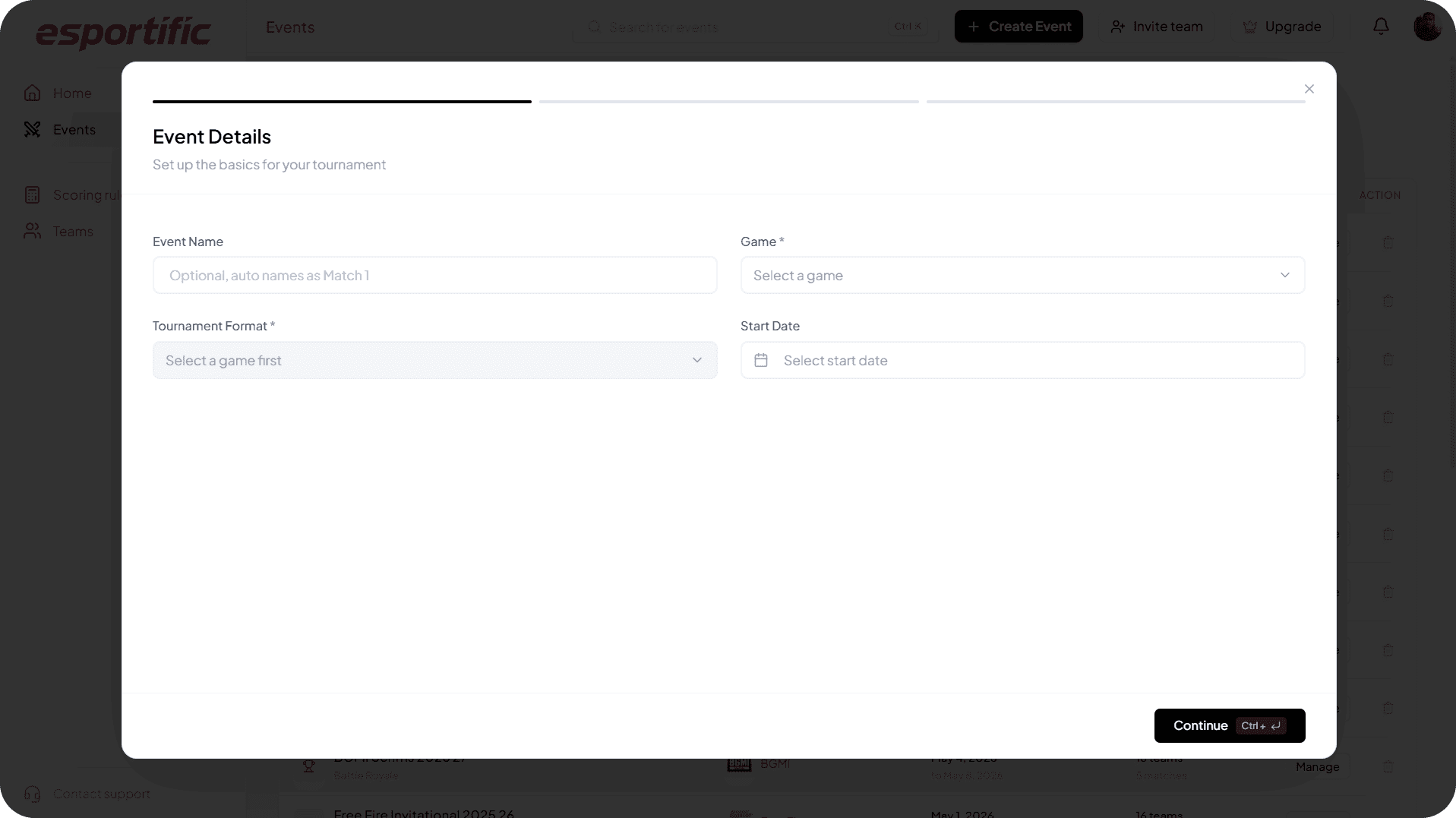Image resolution: width=1456 pixels, height=818 pixels.
Task: Open the Tournament Format dropdown
Action: [434, 360]
